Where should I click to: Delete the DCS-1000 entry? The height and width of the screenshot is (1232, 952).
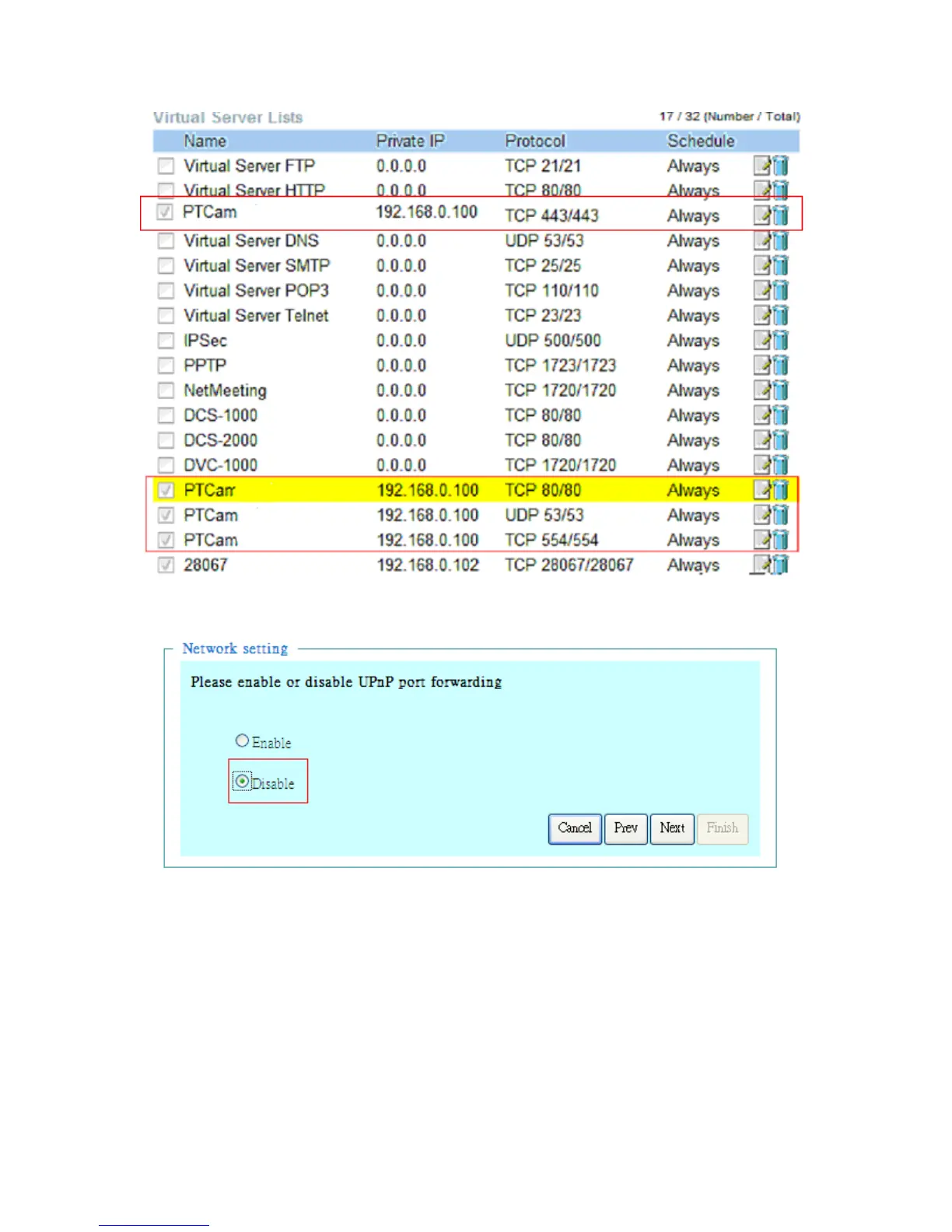(x=780, y=415)
